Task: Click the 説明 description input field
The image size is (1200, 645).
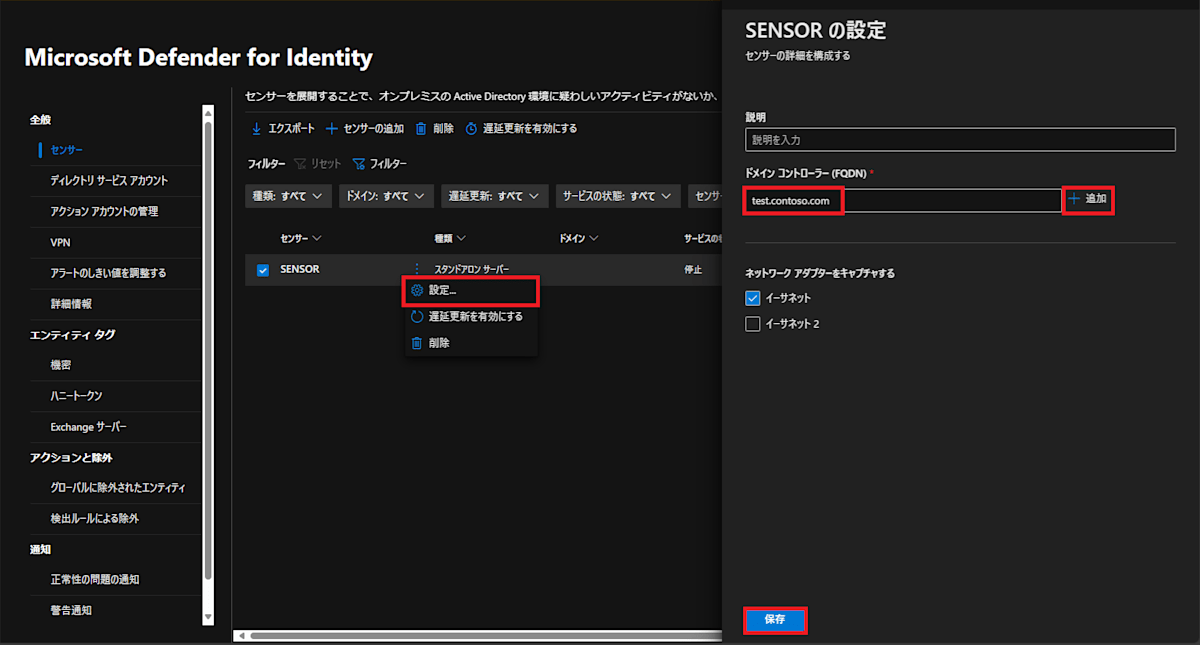Action: (x=960, y=140)
